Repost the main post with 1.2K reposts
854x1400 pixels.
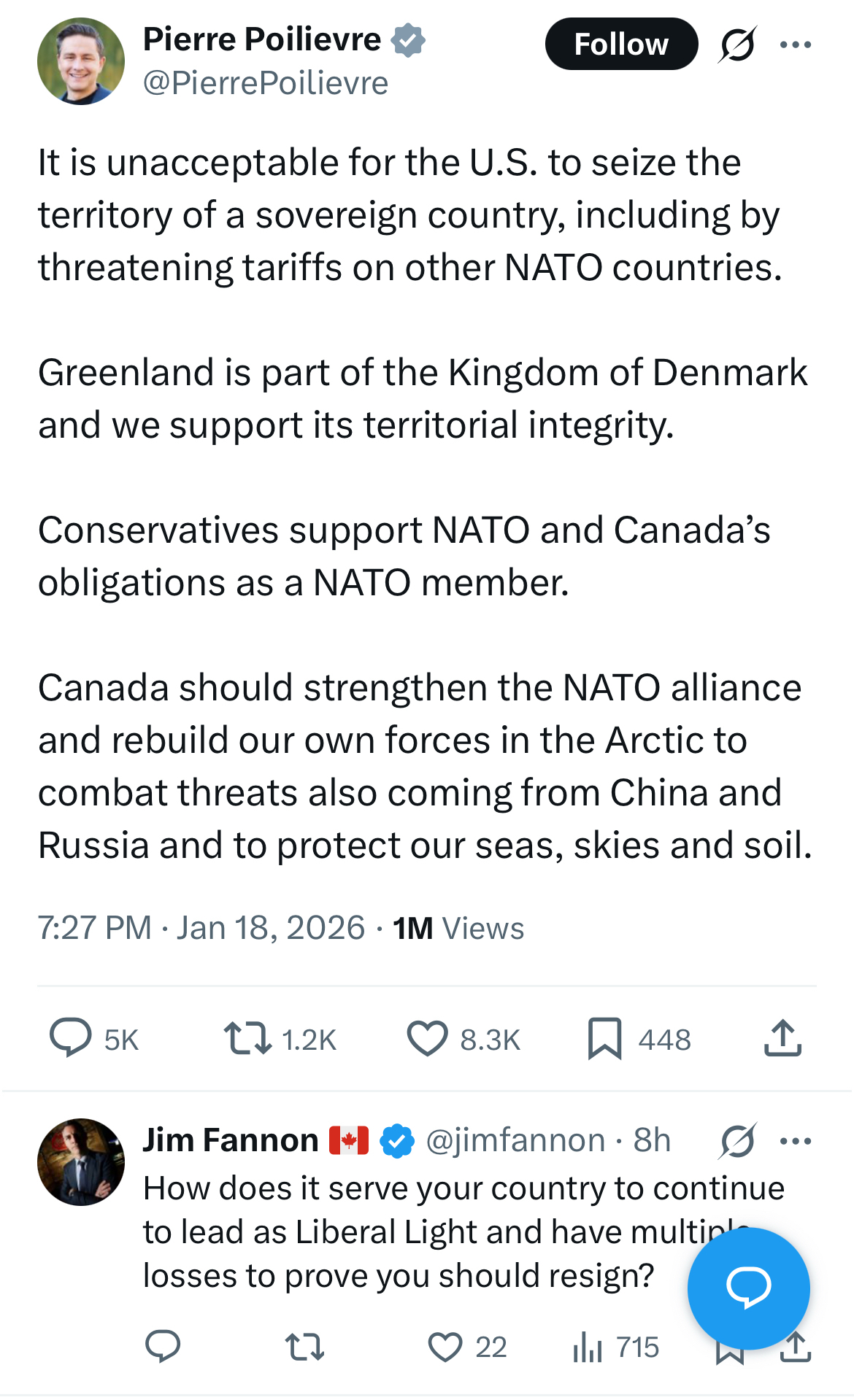247,1039
